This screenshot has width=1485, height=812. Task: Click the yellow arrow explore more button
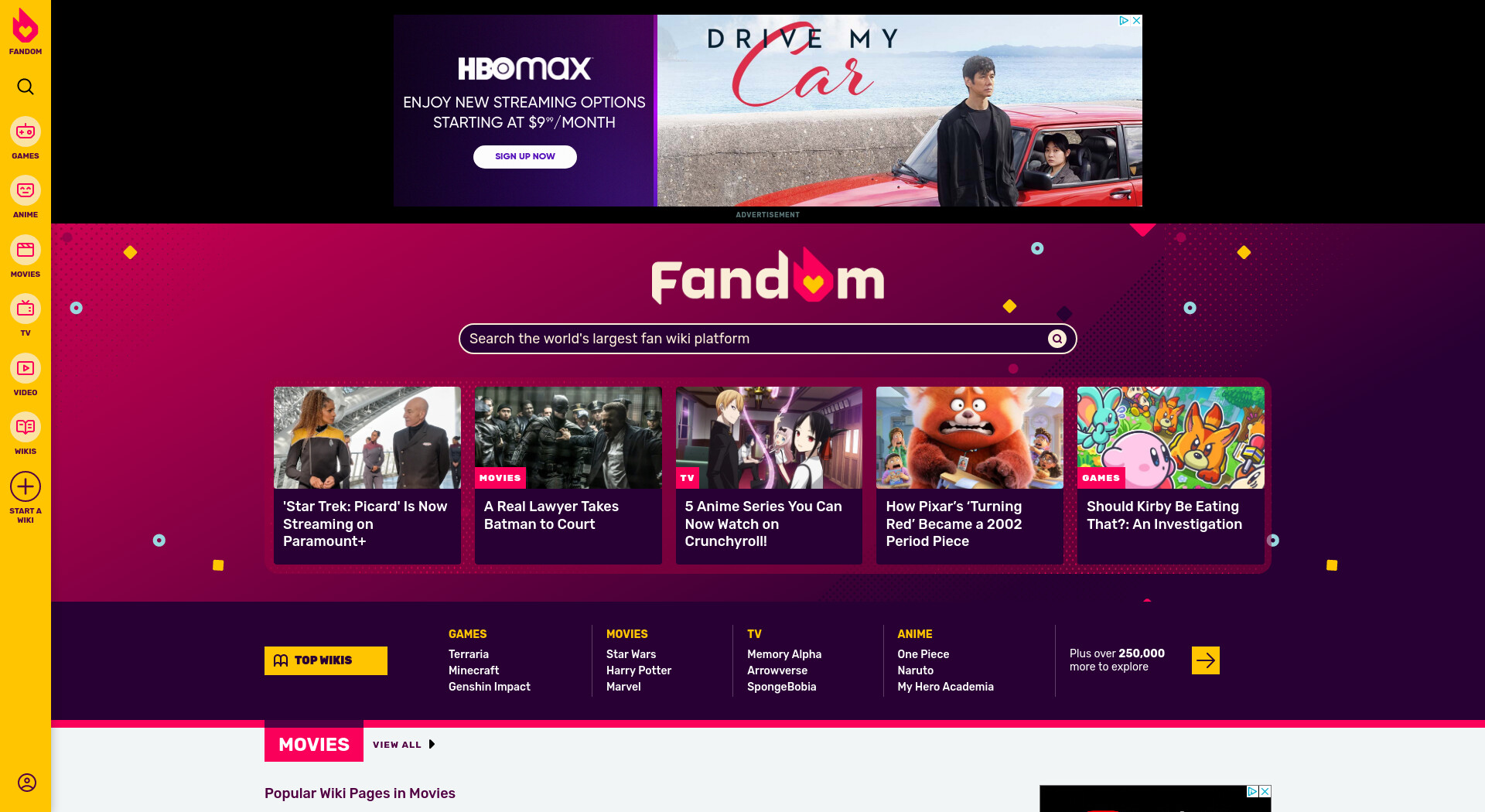(1205, 660)
